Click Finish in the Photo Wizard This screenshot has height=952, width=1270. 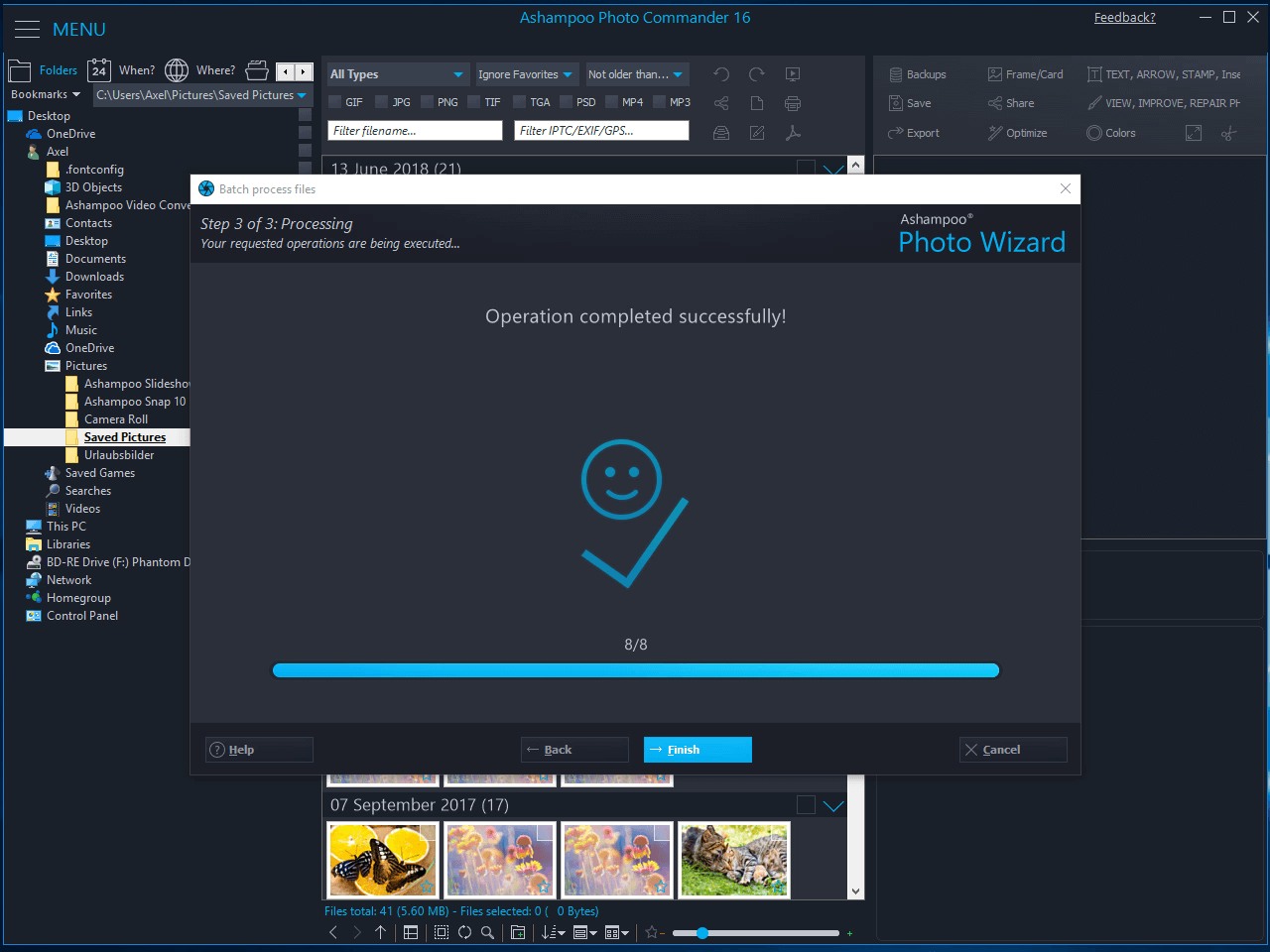point(698,750)
